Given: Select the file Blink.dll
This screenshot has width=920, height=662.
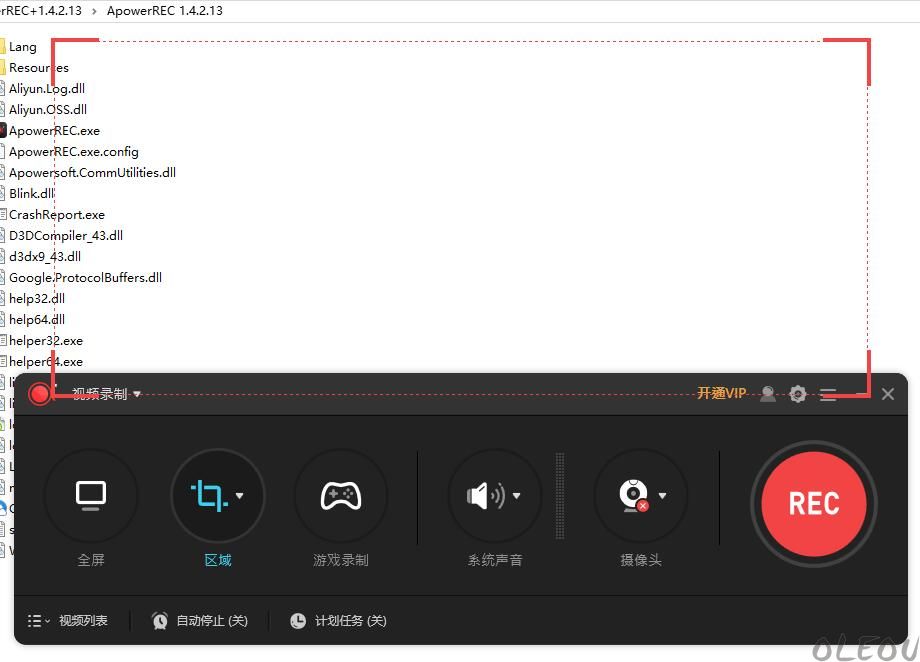Looking at the screenshot, I should coord(32,194).
